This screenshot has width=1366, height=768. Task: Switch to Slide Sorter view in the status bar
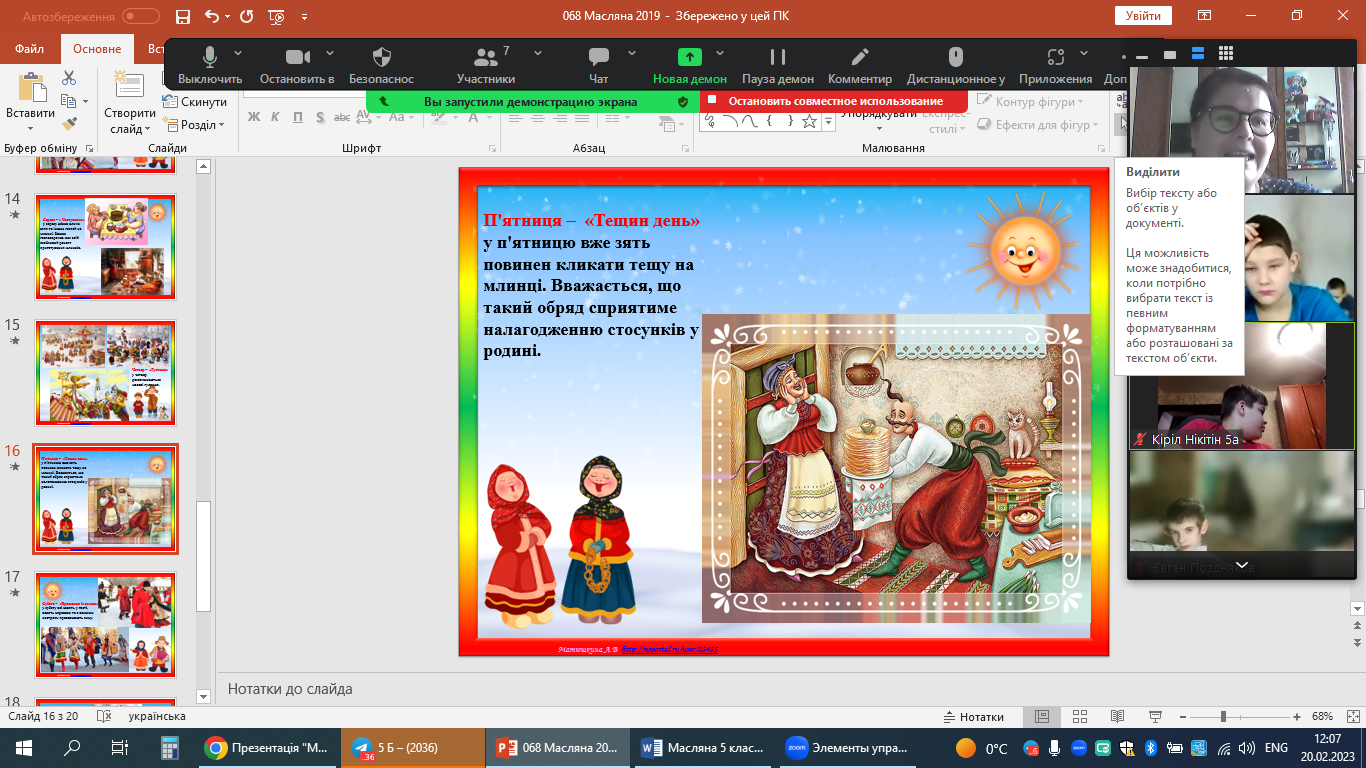coord(1079,717)
